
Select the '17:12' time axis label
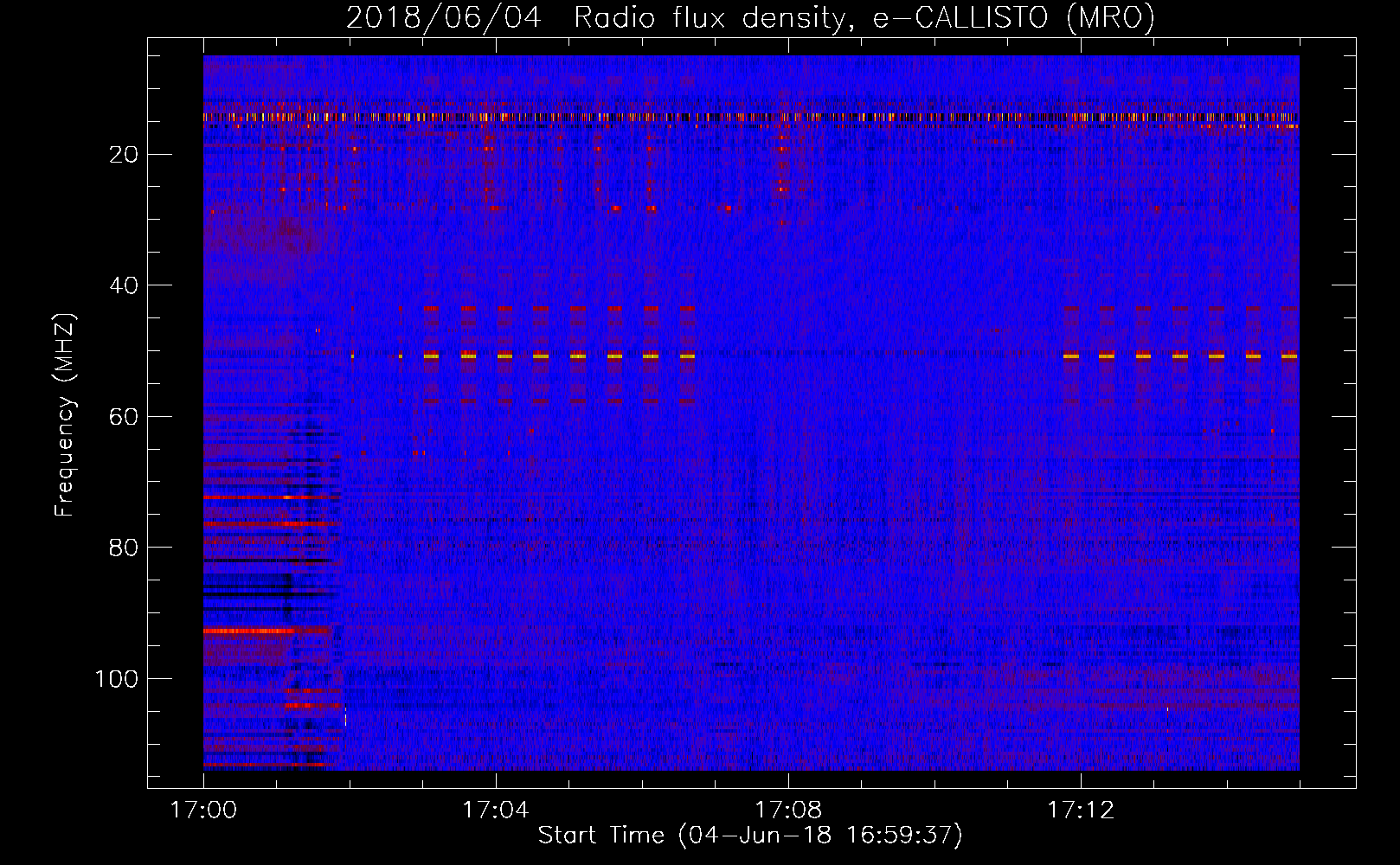coord(1081,811)
